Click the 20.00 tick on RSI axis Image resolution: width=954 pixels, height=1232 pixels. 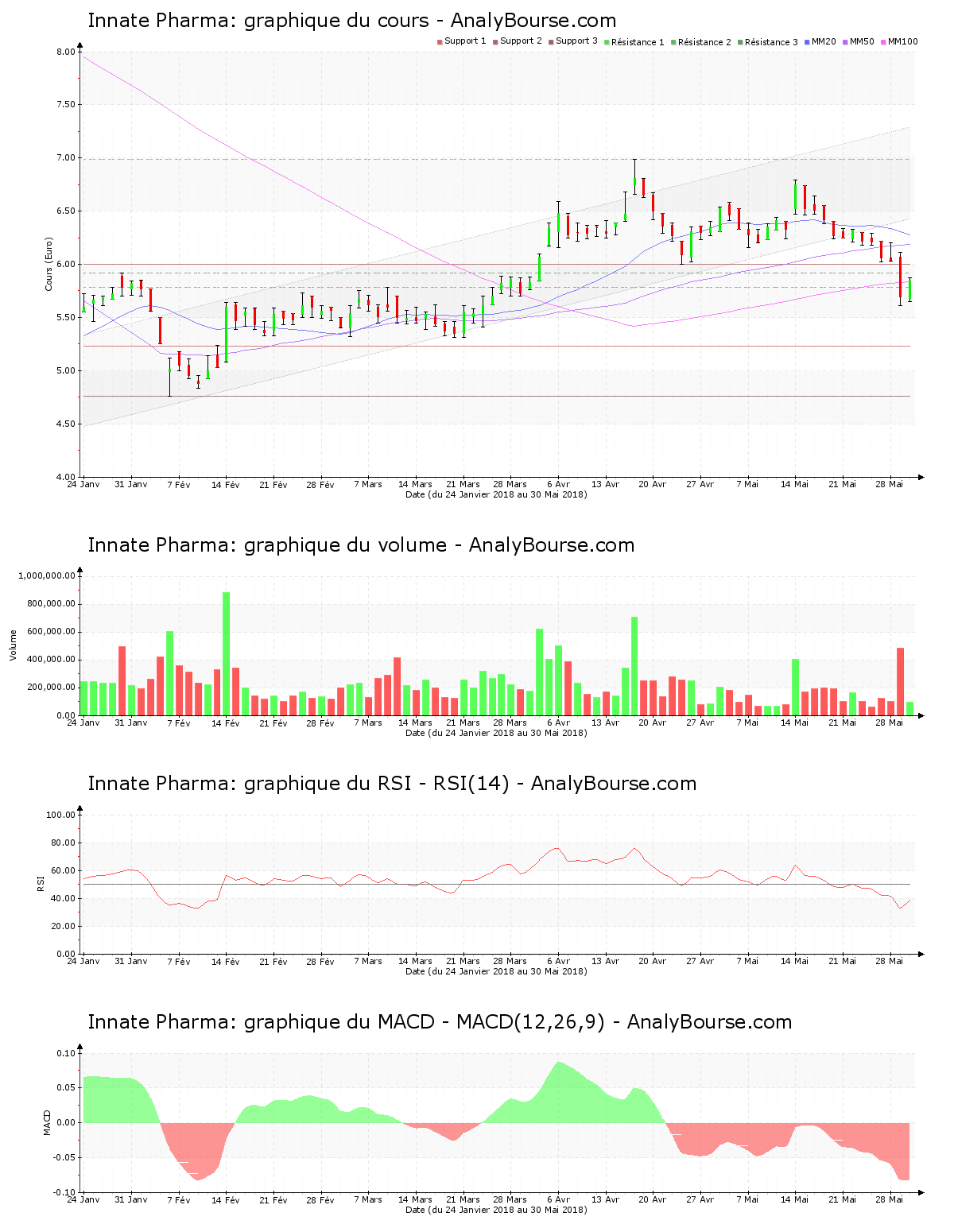point(64,926)
